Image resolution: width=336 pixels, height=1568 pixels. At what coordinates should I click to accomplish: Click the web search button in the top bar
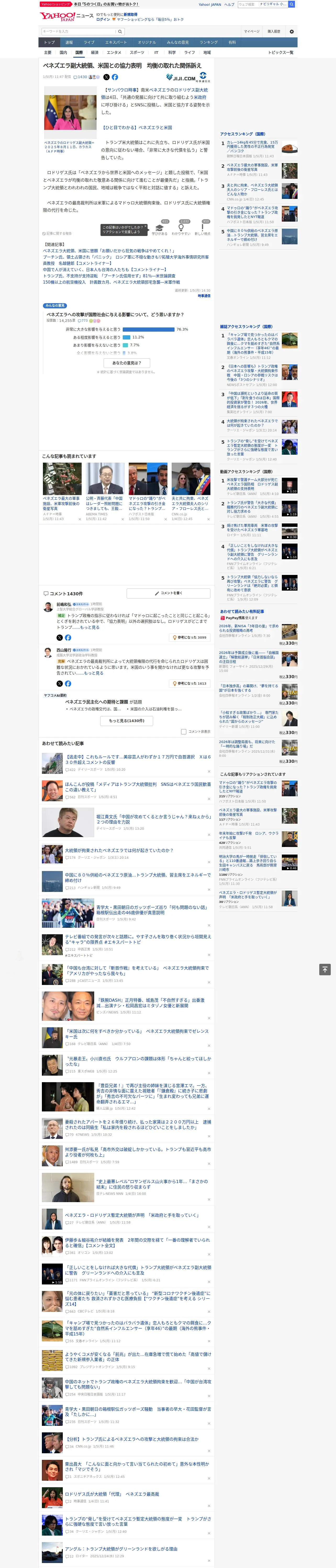292,4
